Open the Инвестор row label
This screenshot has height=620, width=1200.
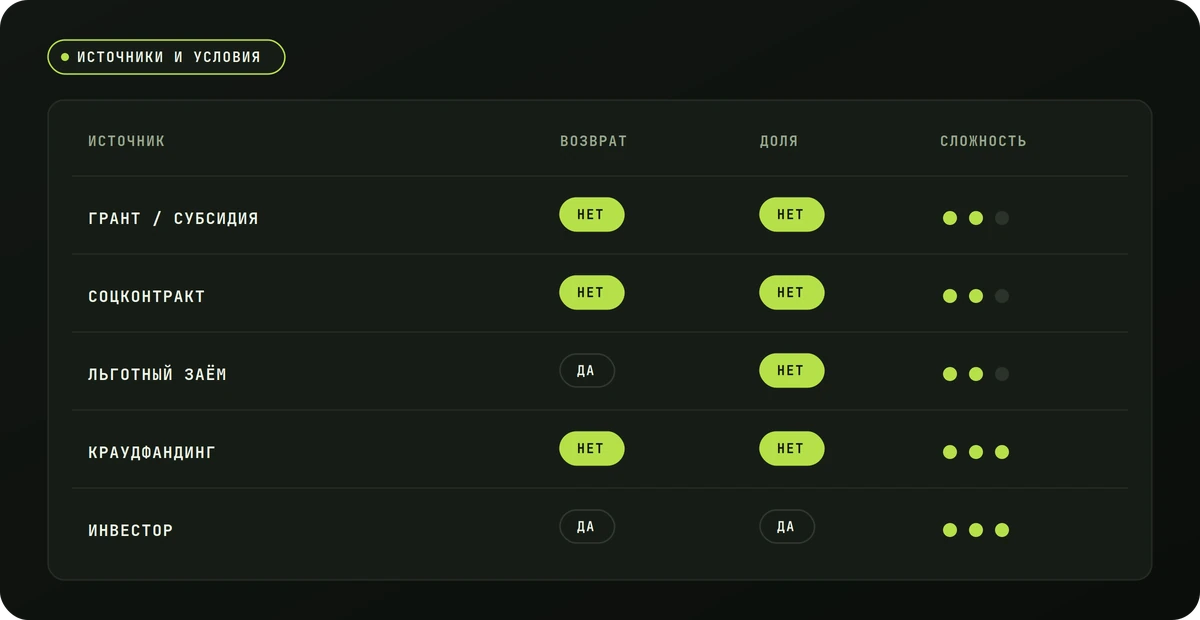point(131,530)
